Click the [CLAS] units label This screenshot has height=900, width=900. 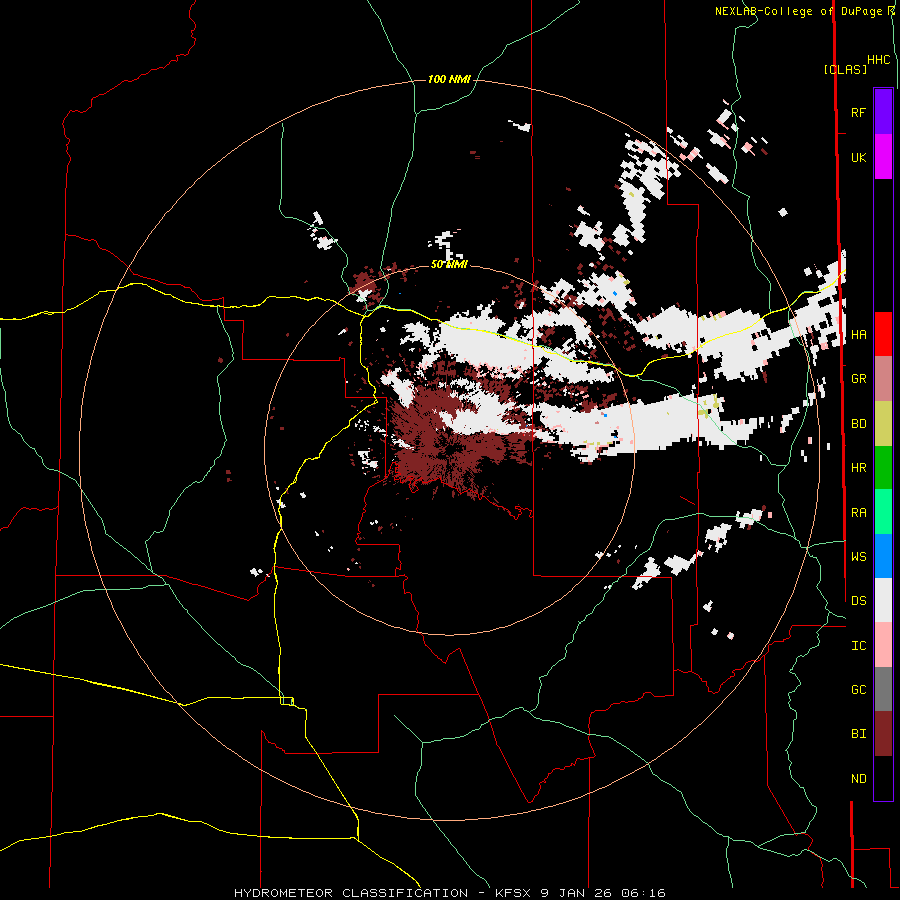[845, 69]
